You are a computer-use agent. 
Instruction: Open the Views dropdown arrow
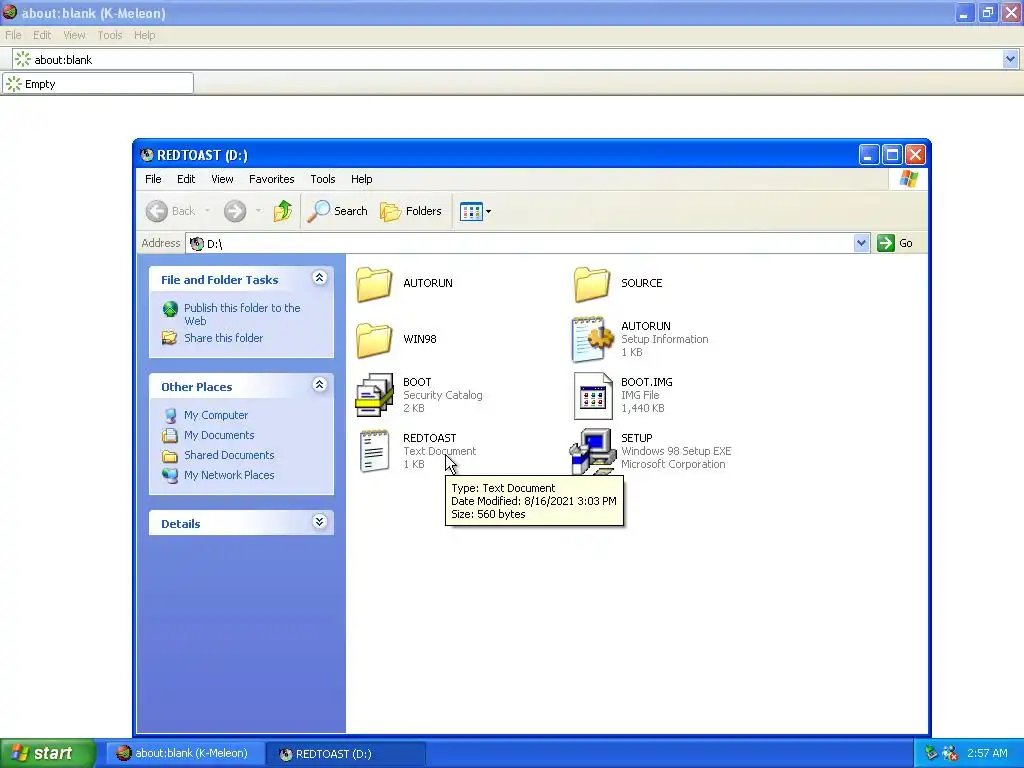[x=488, y=212]
